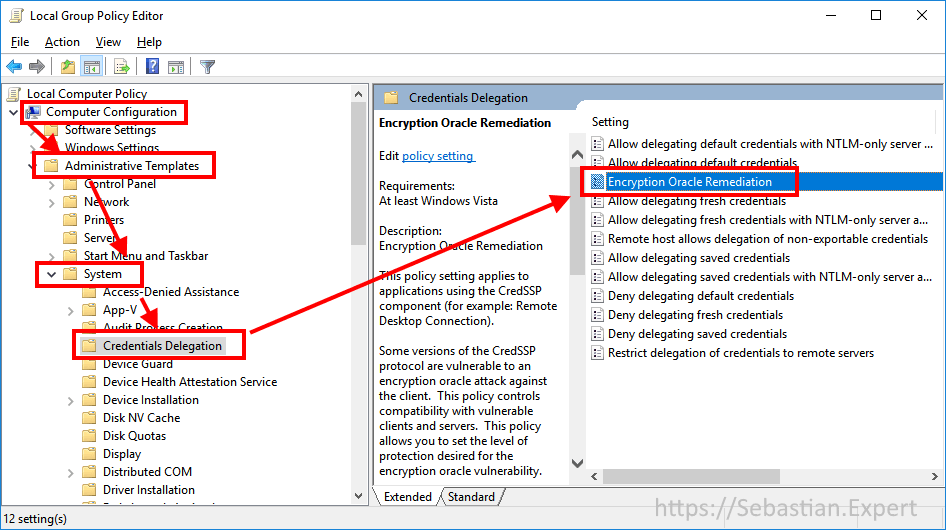This screenshot has height=530, width=946.
Task: Click the Up one level folder icon
Action: (68, 66)
